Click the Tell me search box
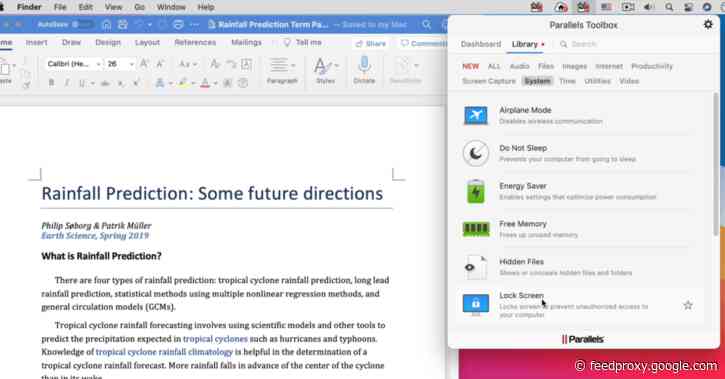Viewport: 725px width, 379px height. coord(303,43)
